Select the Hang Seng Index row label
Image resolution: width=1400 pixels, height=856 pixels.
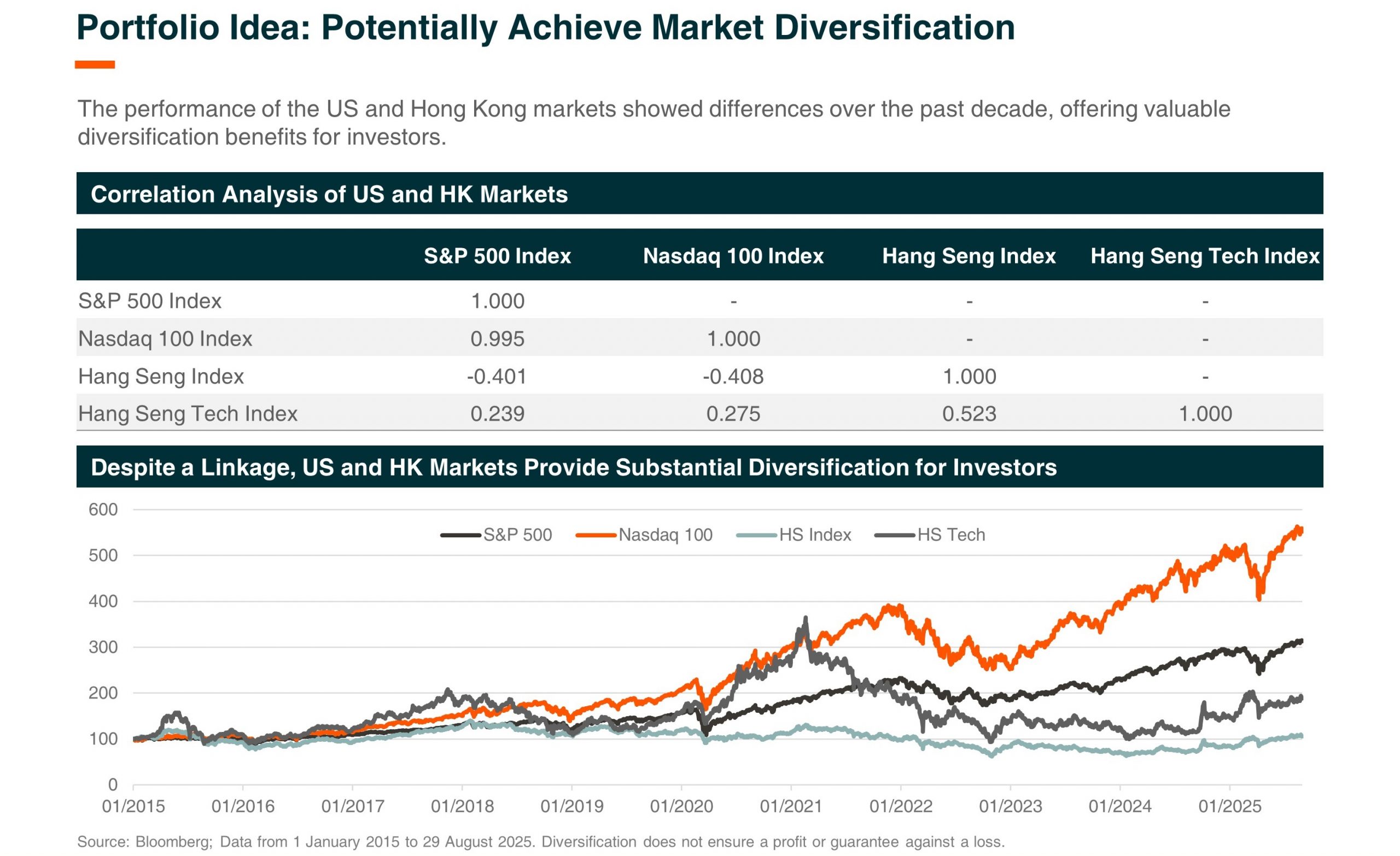161,377
